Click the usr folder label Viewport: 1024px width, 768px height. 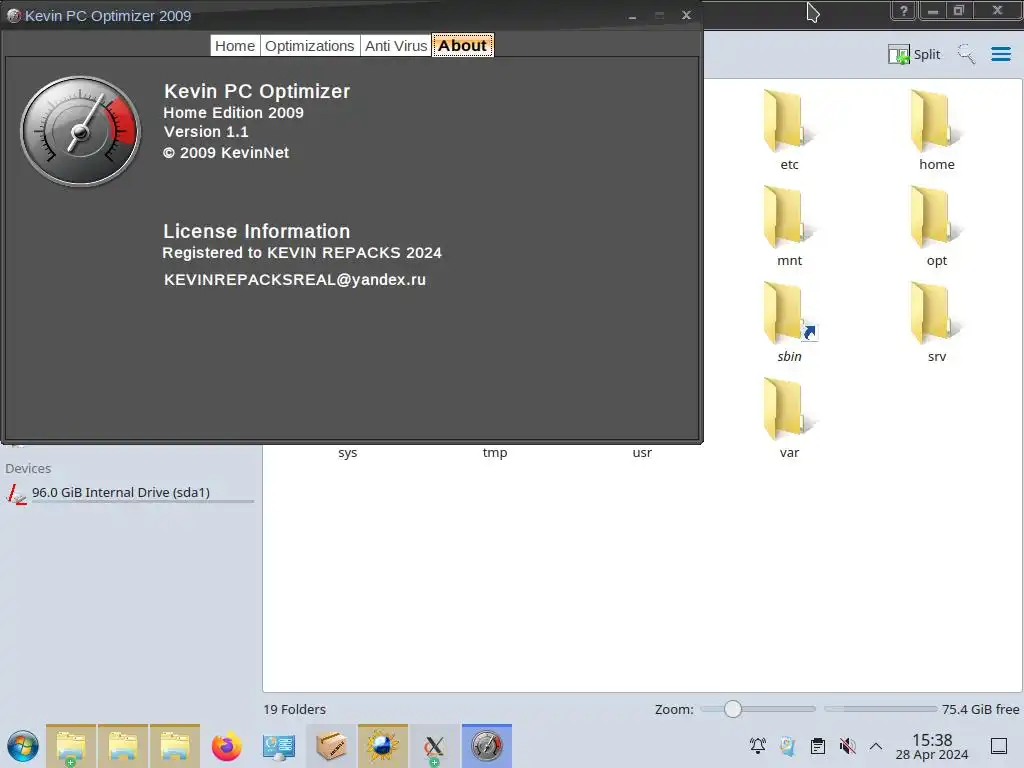[x=642, y=453]
